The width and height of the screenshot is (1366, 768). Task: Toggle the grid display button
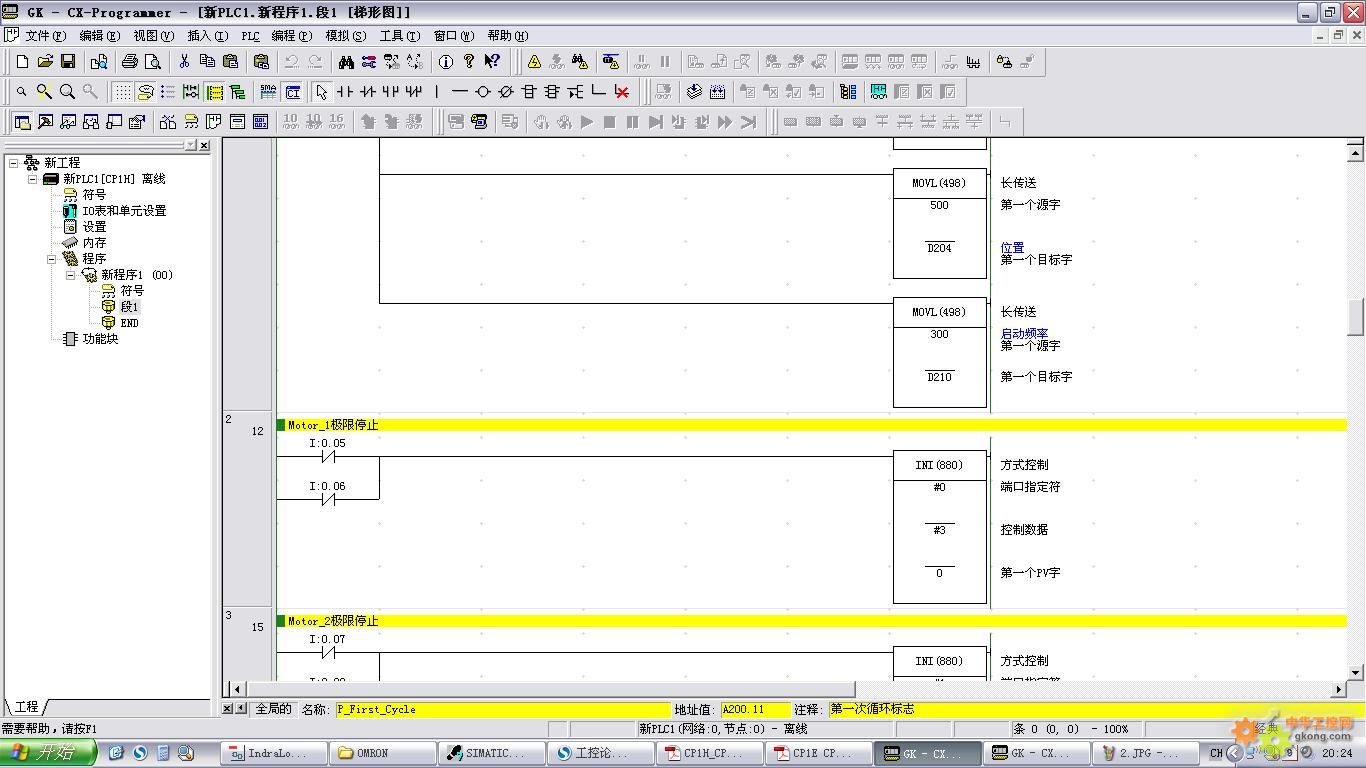122,92
